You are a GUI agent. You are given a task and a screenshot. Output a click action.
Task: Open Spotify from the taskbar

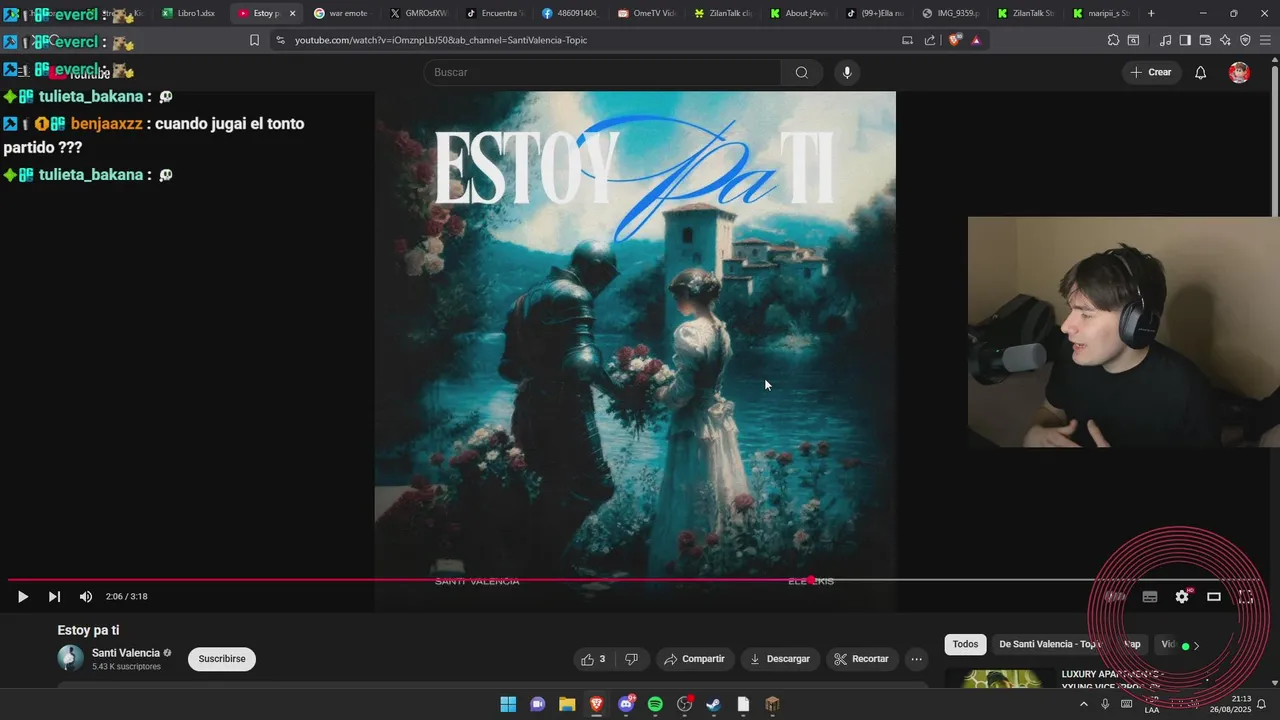[655, 704]
